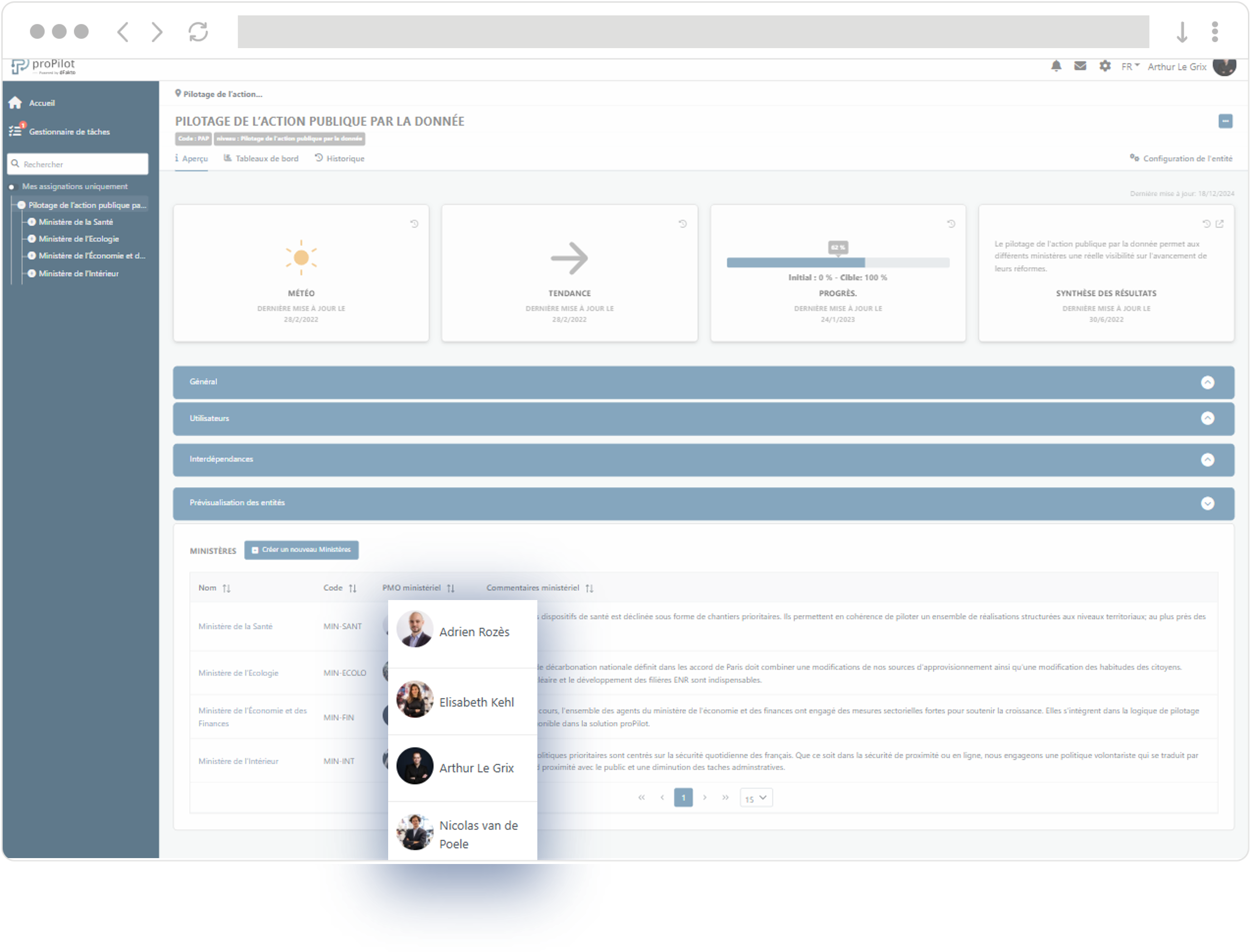
Task: Open the FR language dropdown
Action: [x=1130, y=67]
